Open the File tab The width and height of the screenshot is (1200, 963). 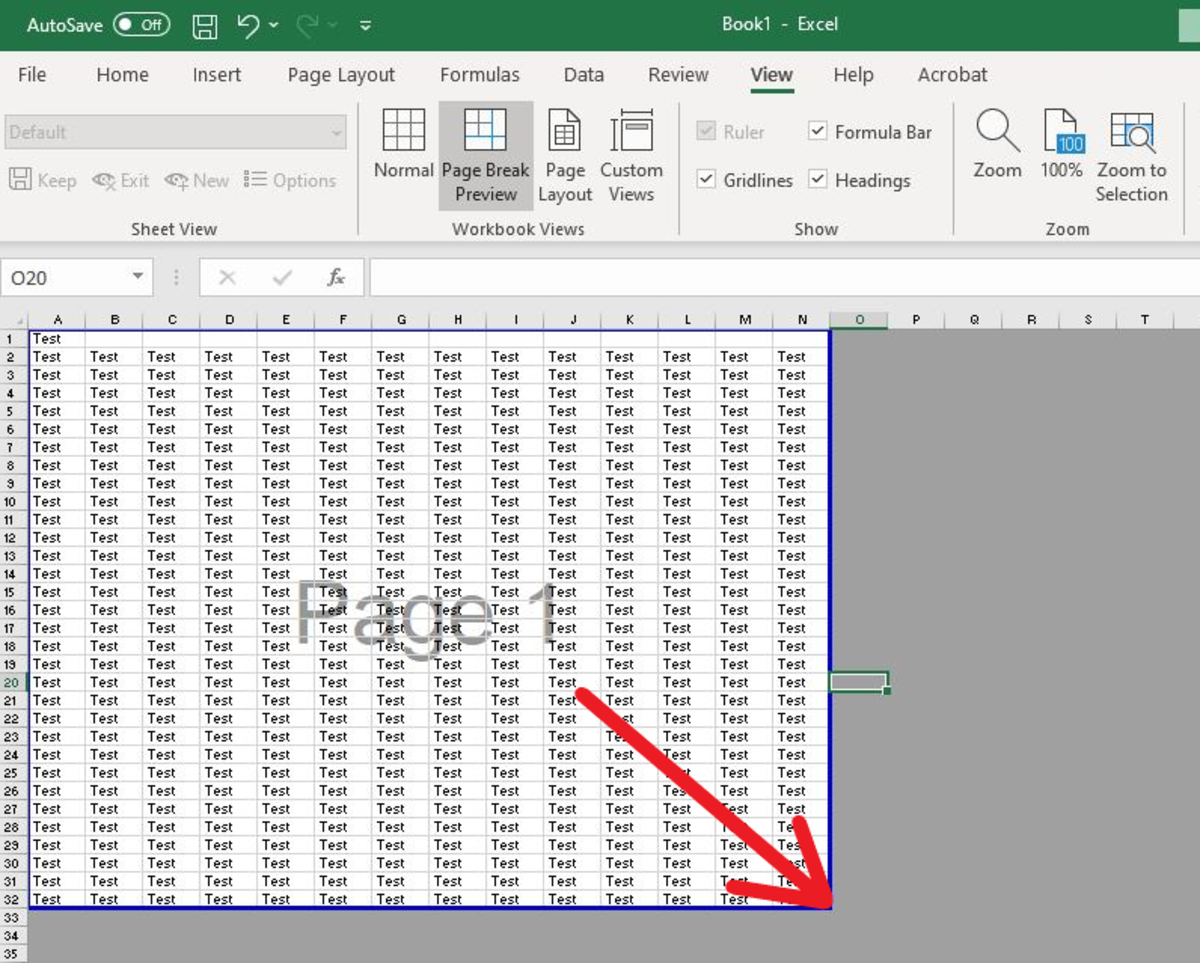(x=32, y=75)
